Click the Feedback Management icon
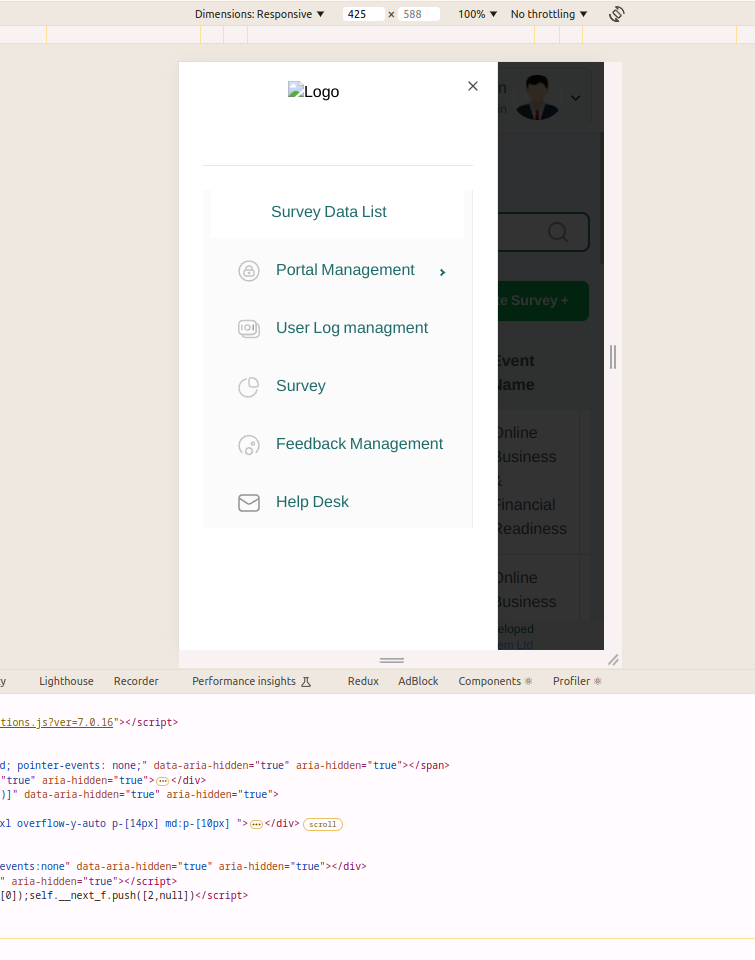This screenshot has width=755, height=960. [249, 445]
